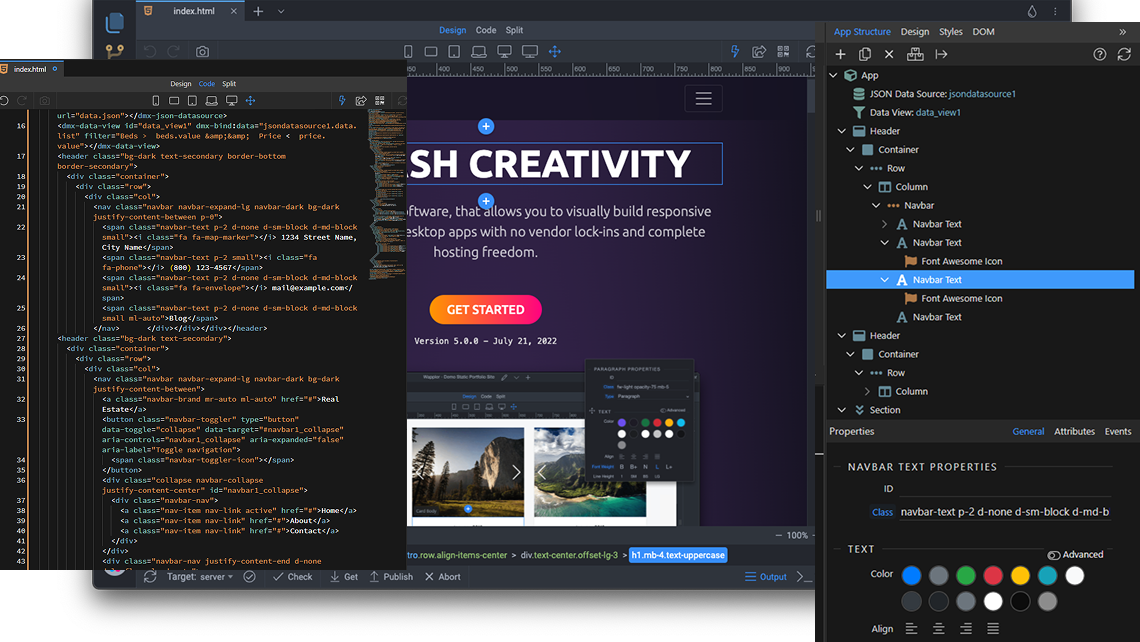Click the Publish button in bottom bar
This screenshot has width=1140, height=642.
pyautogui.click(x=391, y=577)
